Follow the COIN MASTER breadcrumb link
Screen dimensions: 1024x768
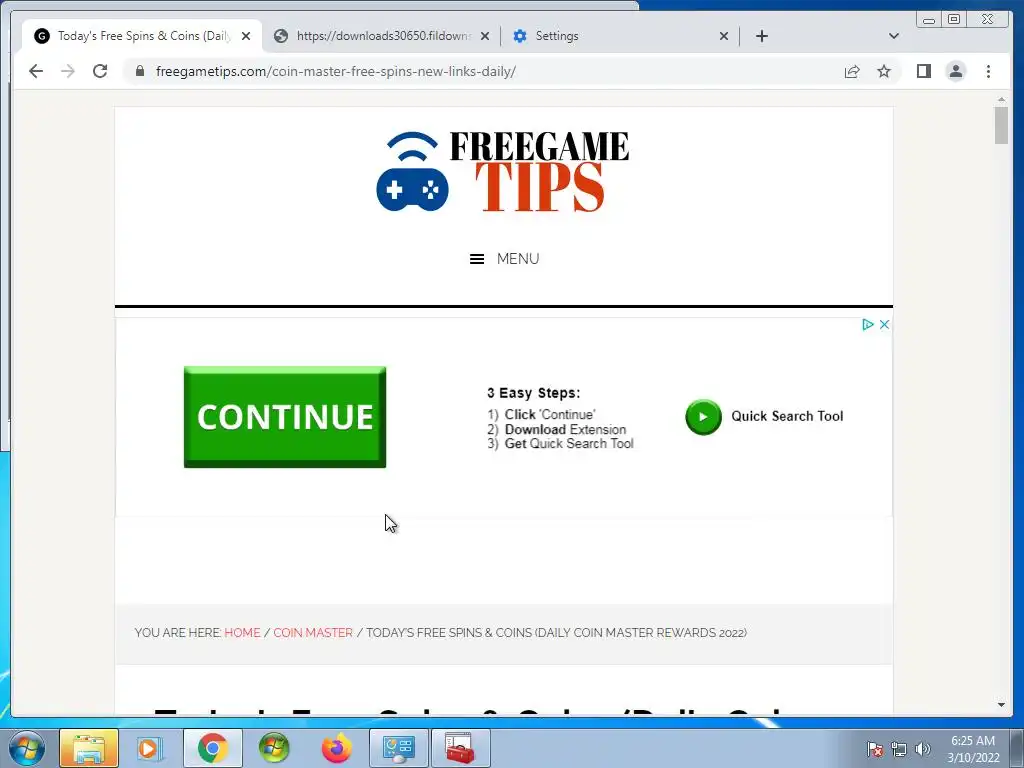coord(313,633)
